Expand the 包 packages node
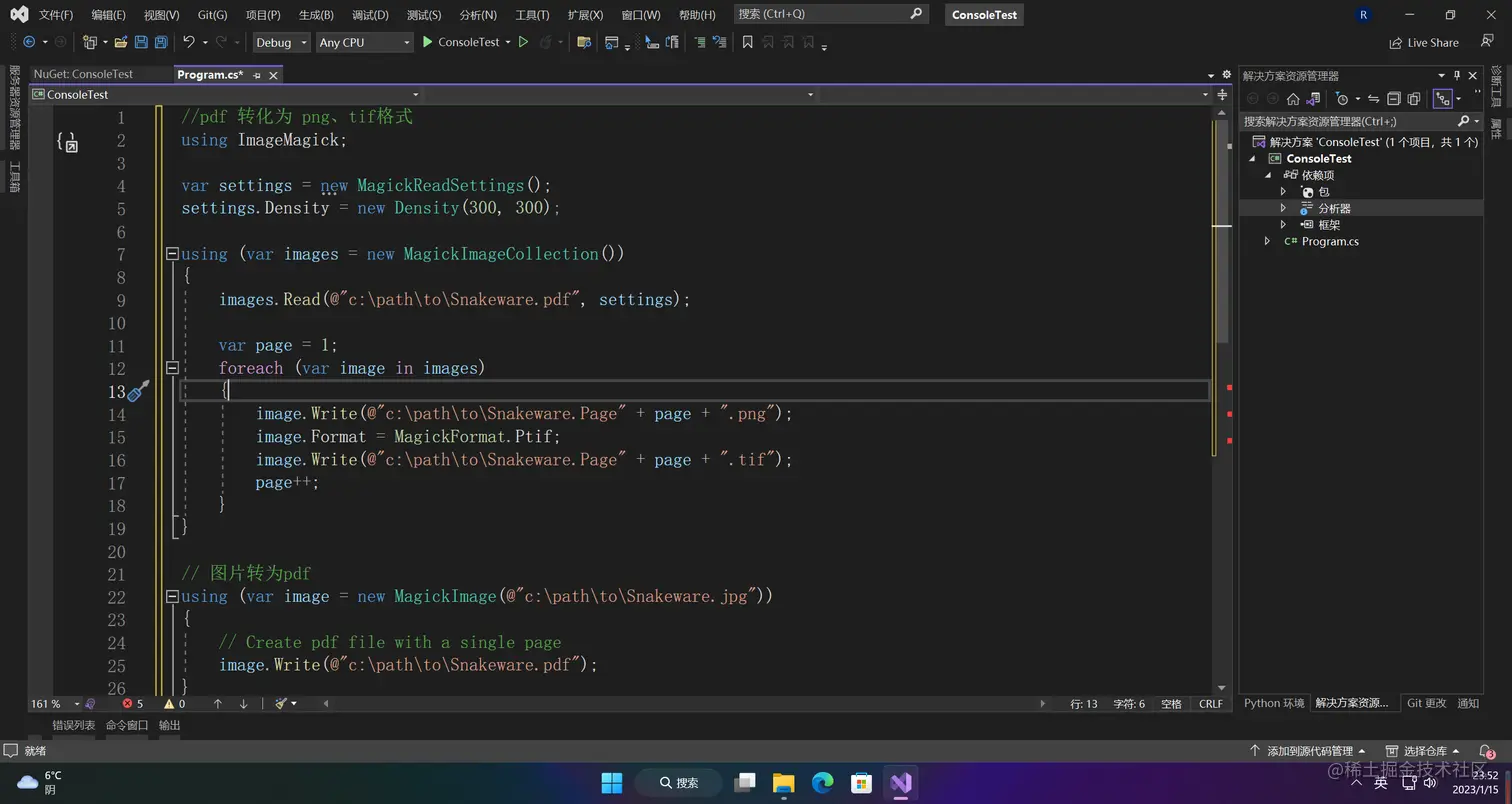Viewport: 1512px width, 804px height. [x=1284, y=191]
